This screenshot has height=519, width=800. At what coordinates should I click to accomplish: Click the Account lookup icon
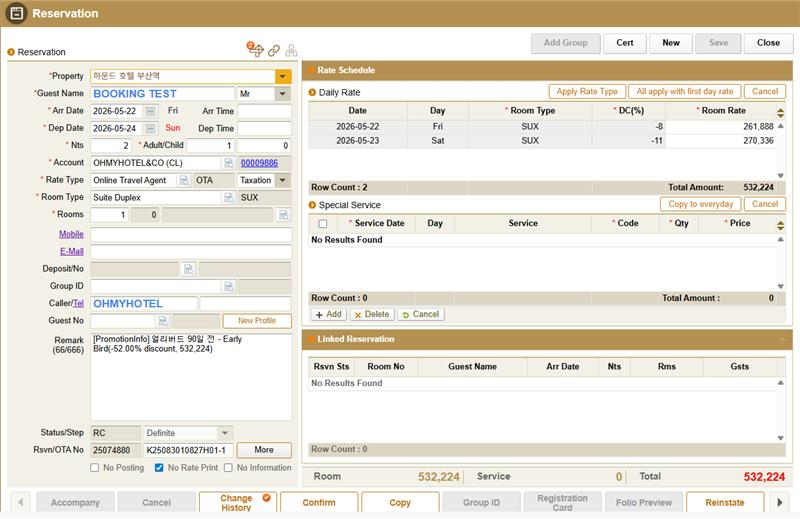(227, 163)
